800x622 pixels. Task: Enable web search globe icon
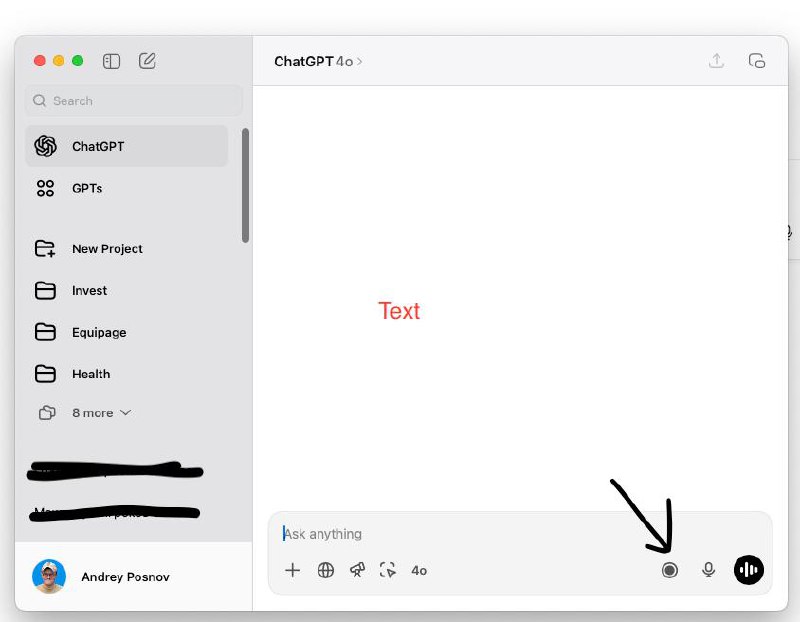(x=325, y=570)
